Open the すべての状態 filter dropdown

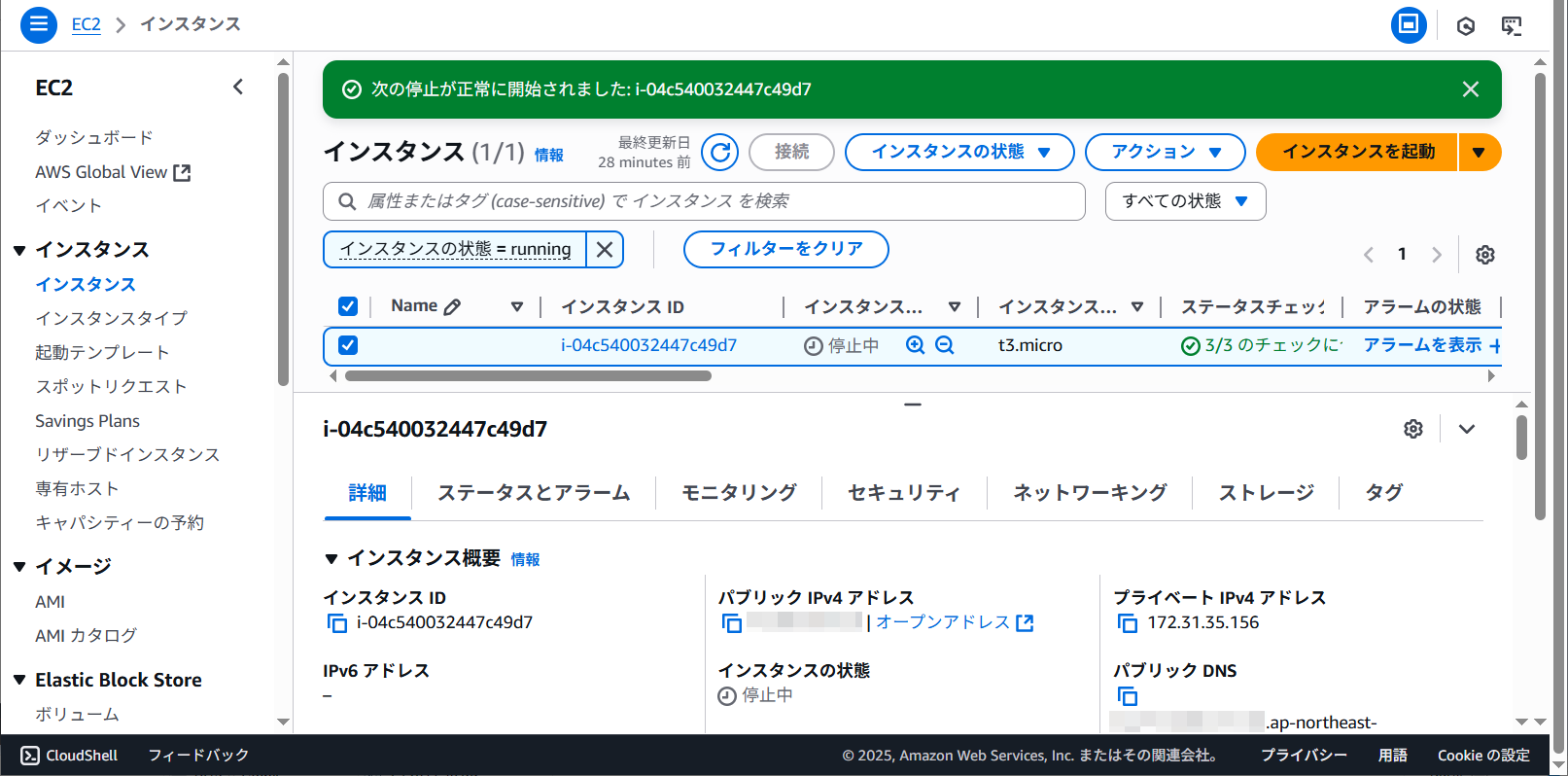pos(1184,201)
